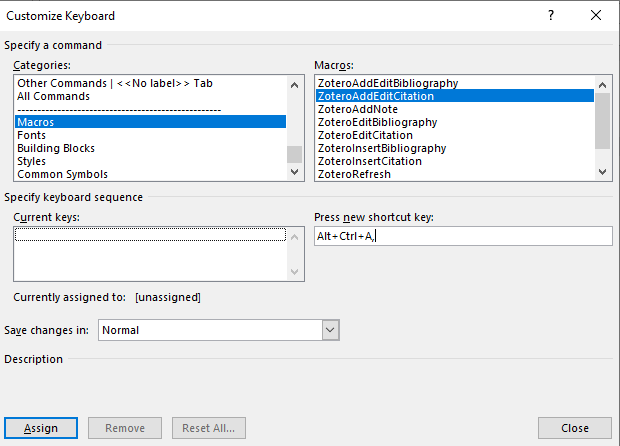
Task: Select Other Commands | <<No label>> Tab category
Action: tap(150, 83)
